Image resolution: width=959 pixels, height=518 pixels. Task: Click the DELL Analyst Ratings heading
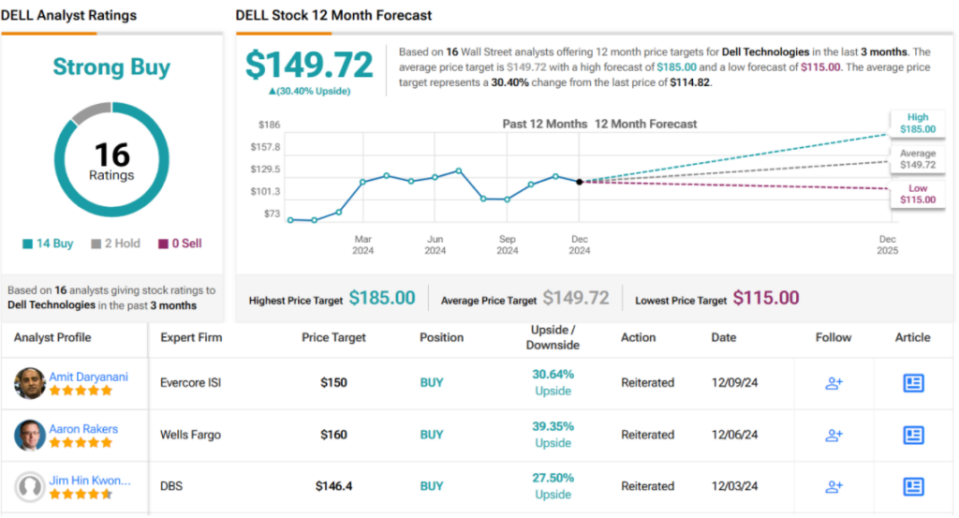tap(68, 15)
